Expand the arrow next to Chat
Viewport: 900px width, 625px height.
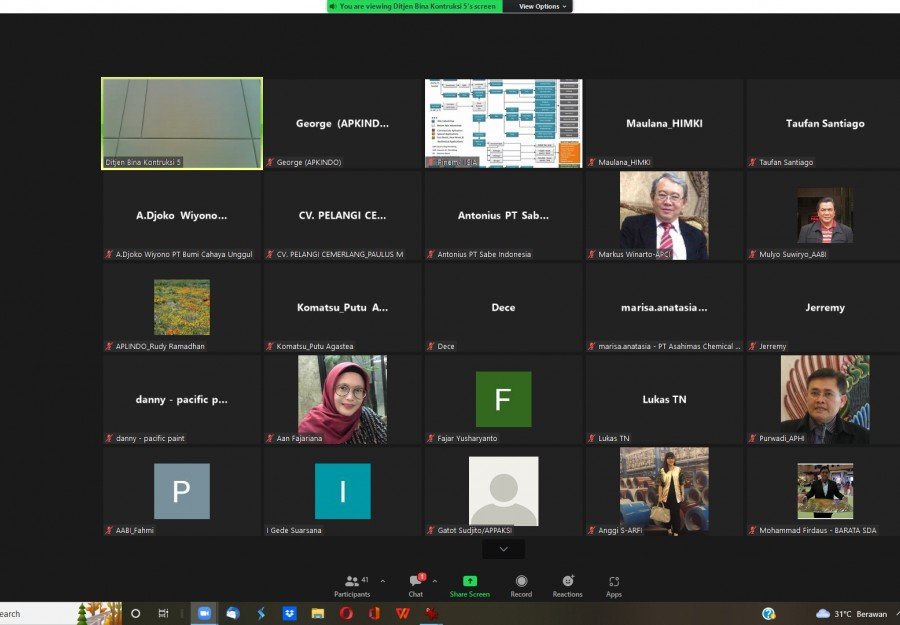click(435, 581)
